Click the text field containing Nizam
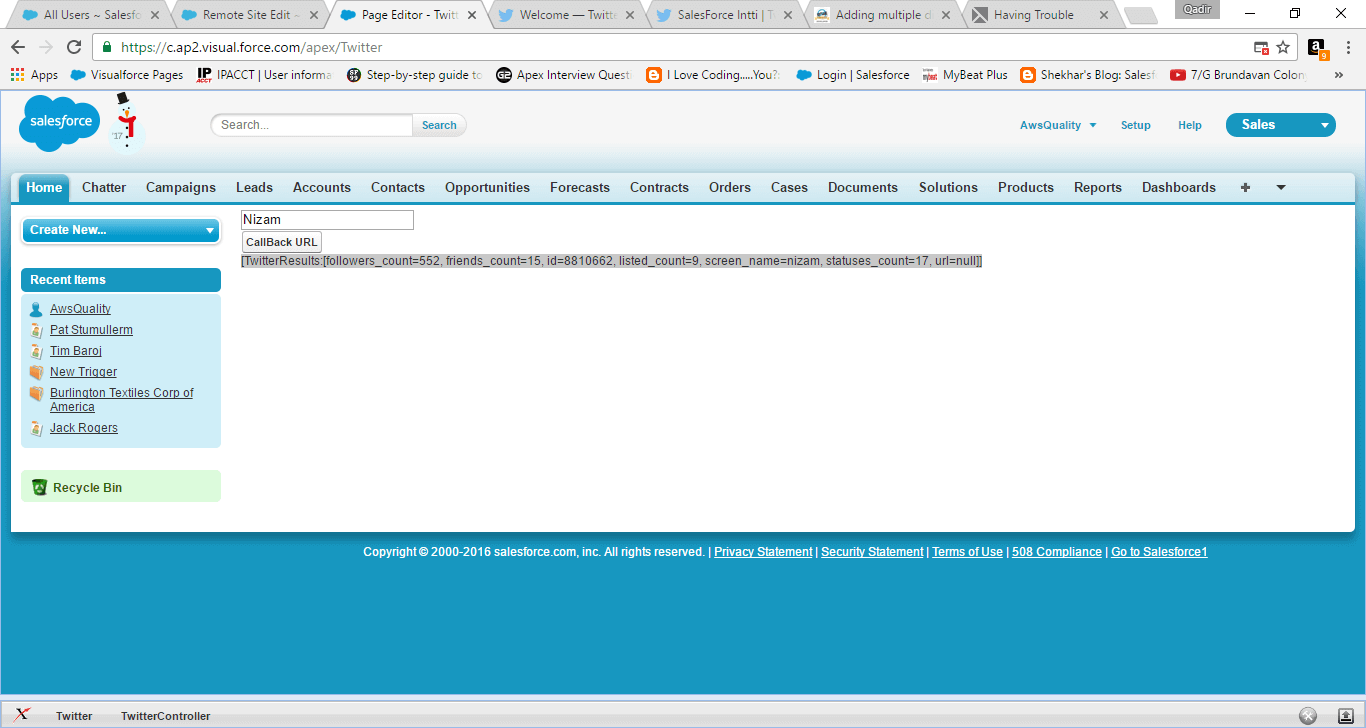Image resolution: width=1366 pixels, height=728 pixels. click(326, 219)
